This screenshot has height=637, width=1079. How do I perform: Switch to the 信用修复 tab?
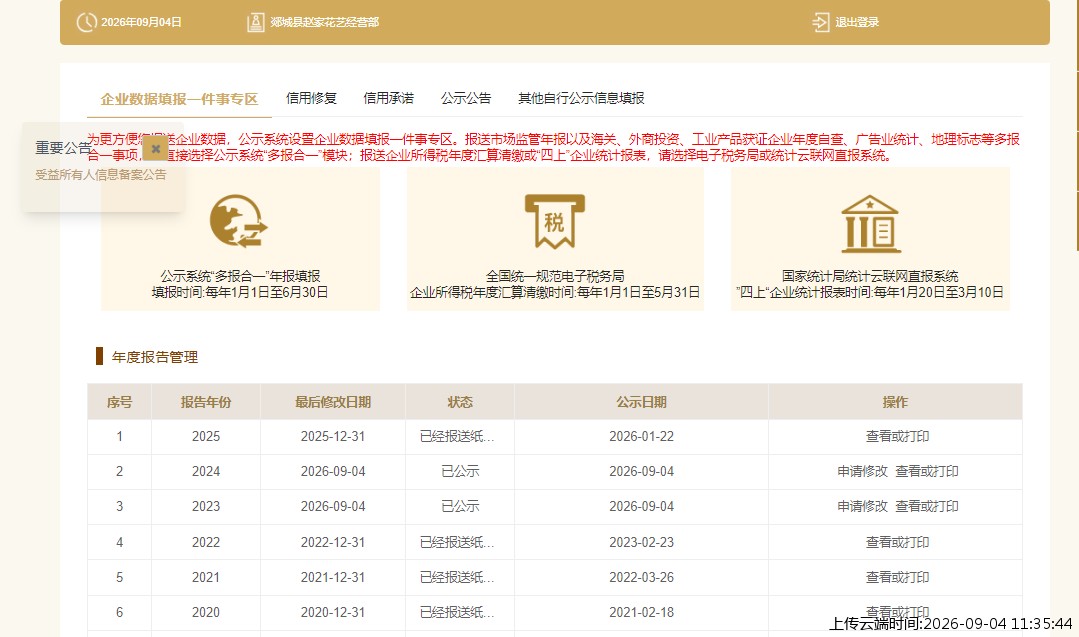311,98
